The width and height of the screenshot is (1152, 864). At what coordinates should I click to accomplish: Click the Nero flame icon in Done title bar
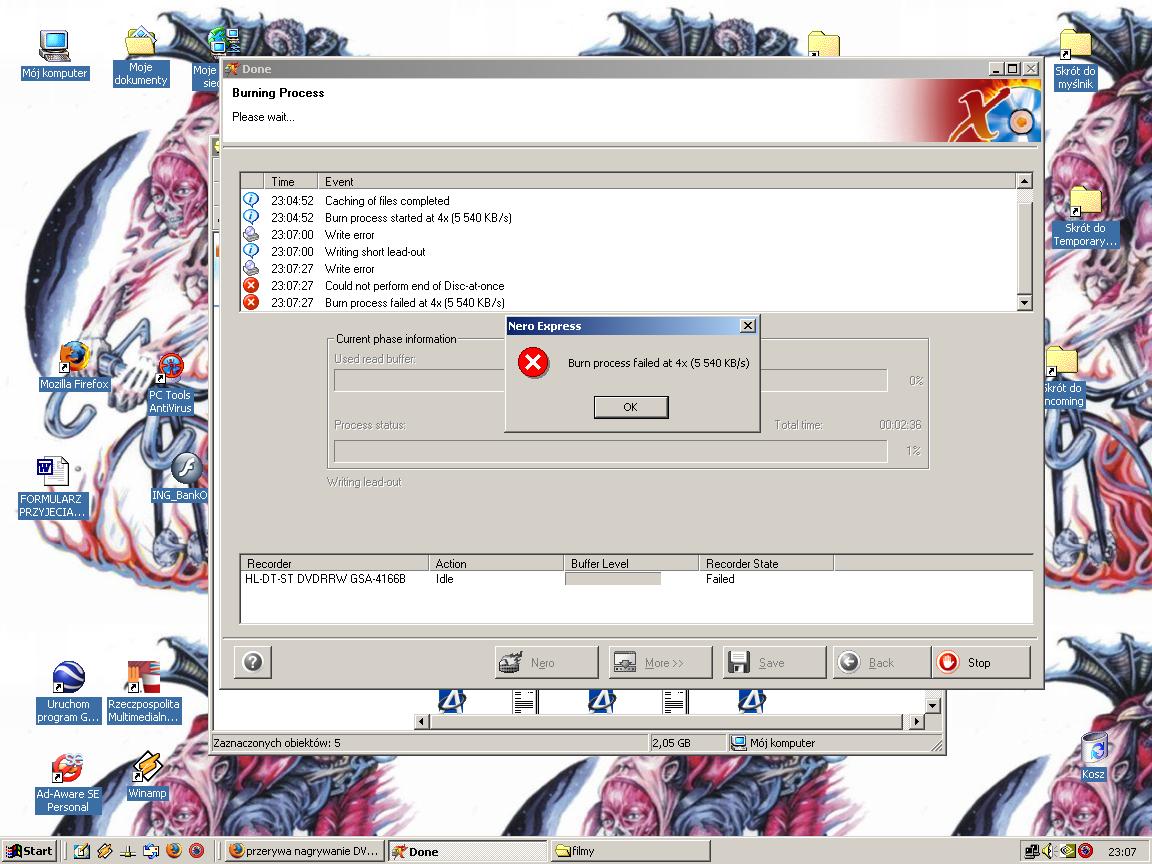click(x=231, y=69)
